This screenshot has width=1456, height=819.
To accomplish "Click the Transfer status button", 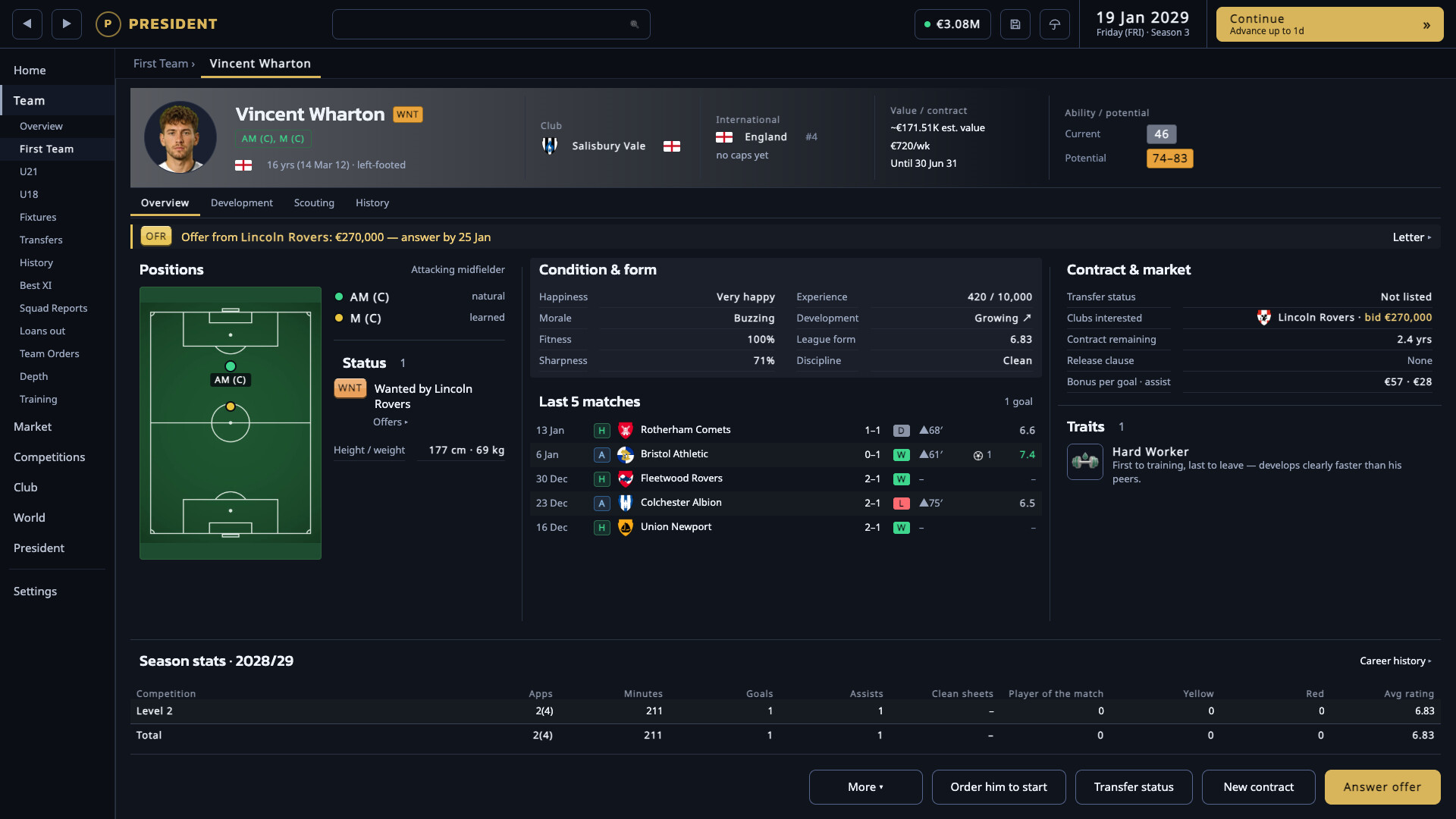I will (1134, 787).
